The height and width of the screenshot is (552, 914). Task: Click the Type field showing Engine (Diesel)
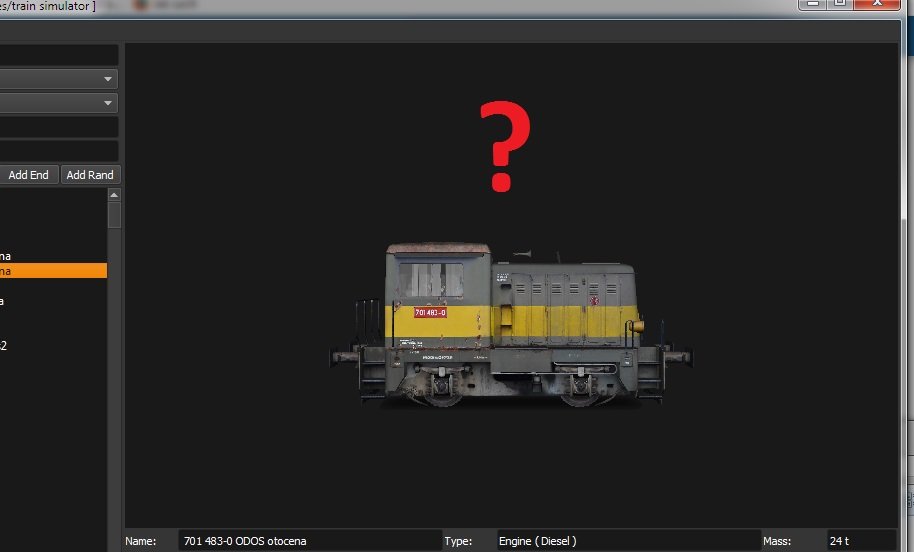tap(627, 541)
